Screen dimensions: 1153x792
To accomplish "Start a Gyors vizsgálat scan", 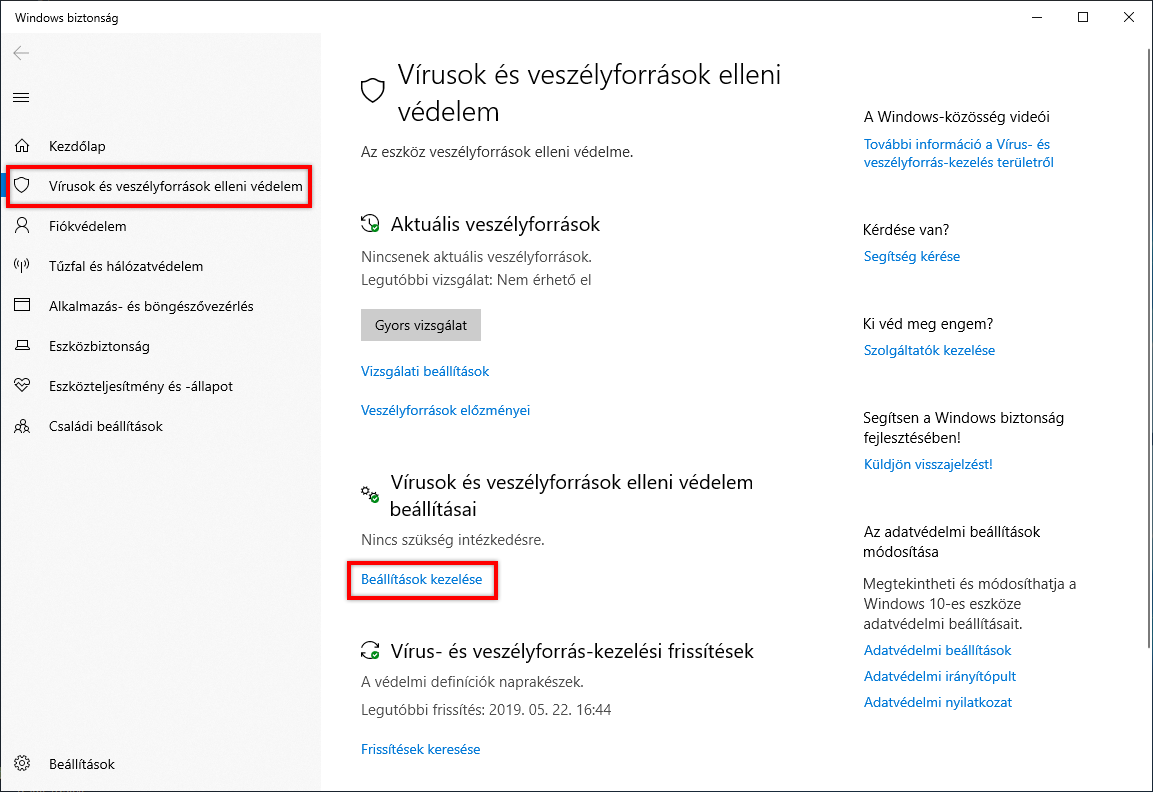I will [420, 324].
